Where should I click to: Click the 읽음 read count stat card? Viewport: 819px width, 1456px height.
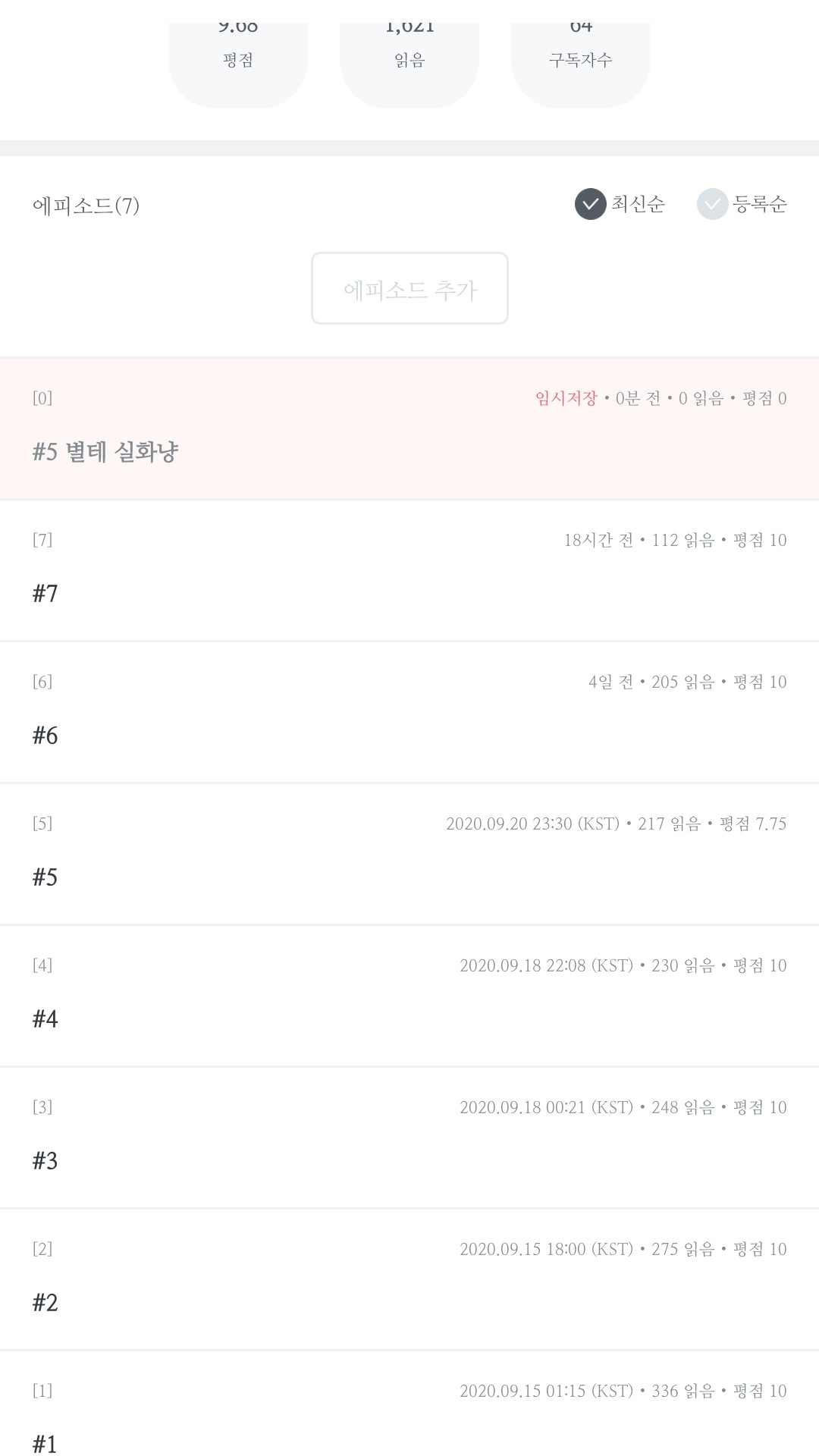coord(409,61)
